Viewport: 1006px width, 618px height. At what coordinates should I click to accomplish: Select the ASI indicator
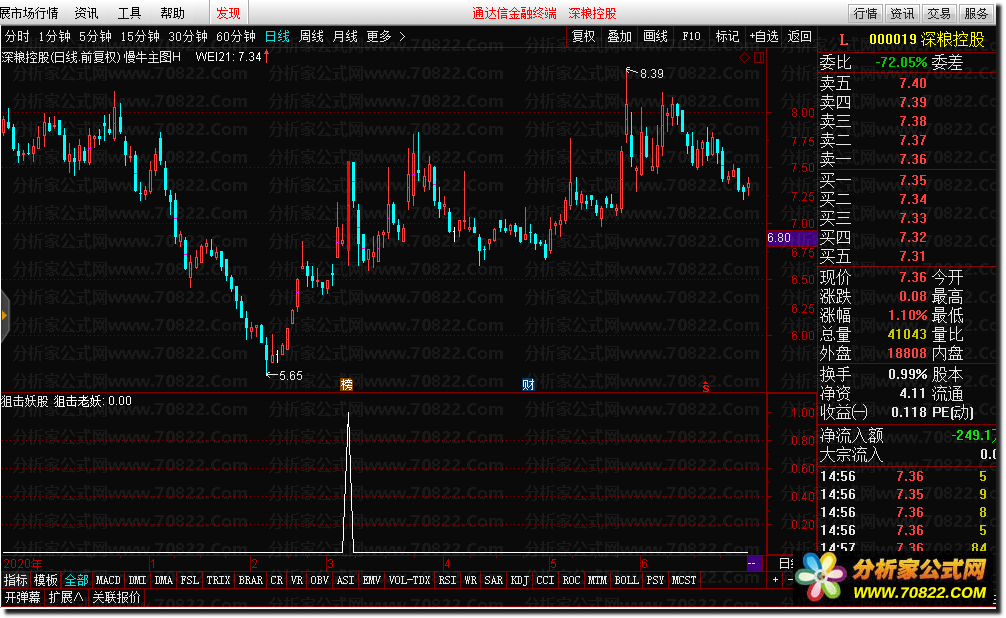pos(345,580)
